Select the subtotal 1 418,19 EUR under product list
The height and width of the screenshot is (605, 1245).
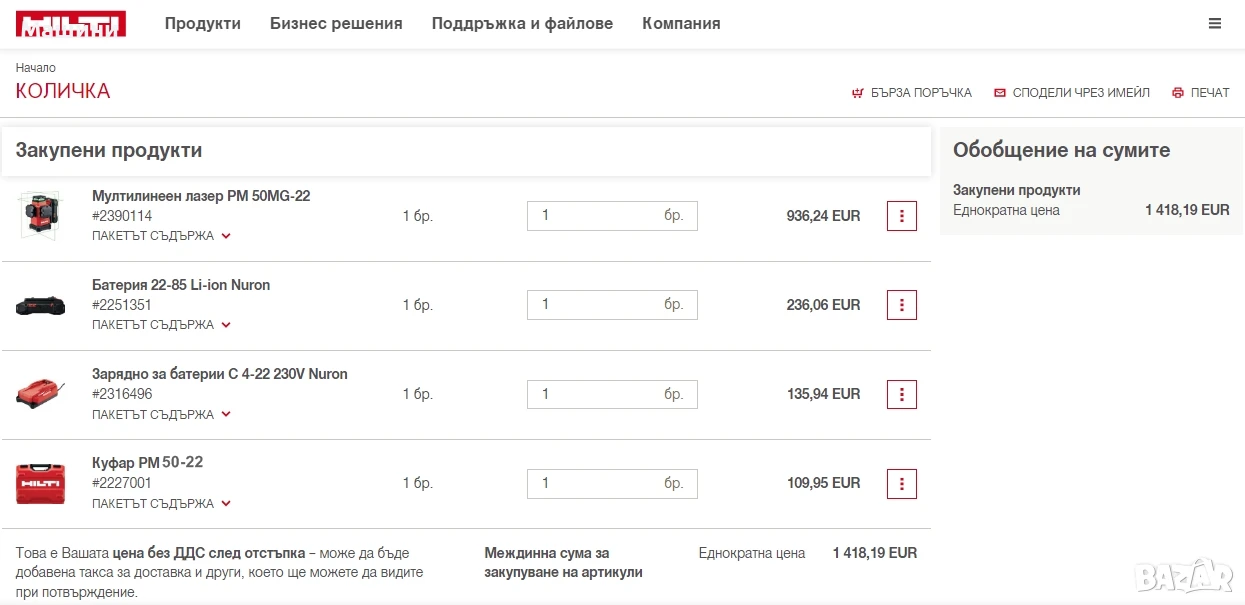[x=875, y=553]
